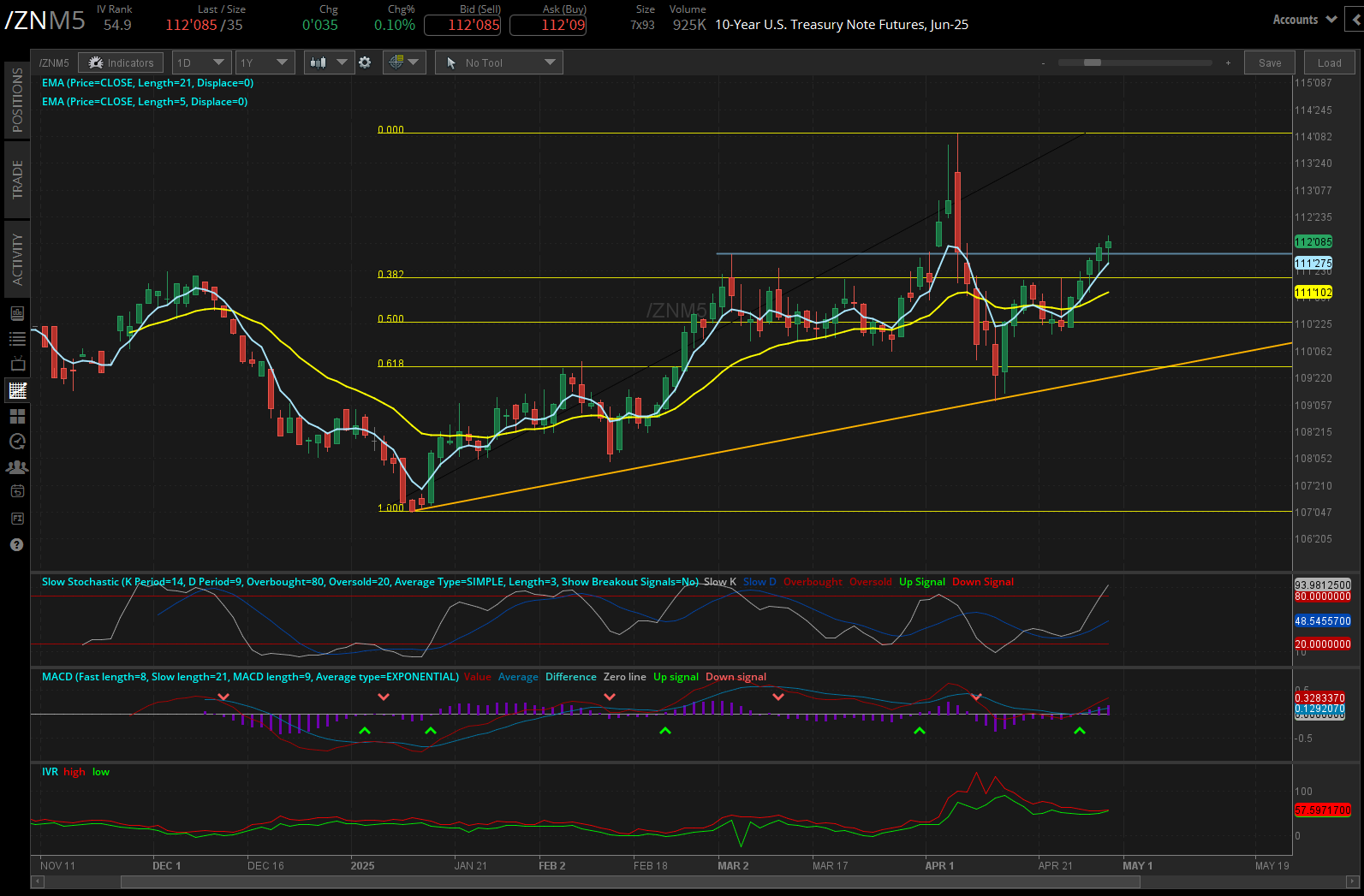Click the Volume 925K value
Screen dimensions: 1364x896
coord(689,25)
